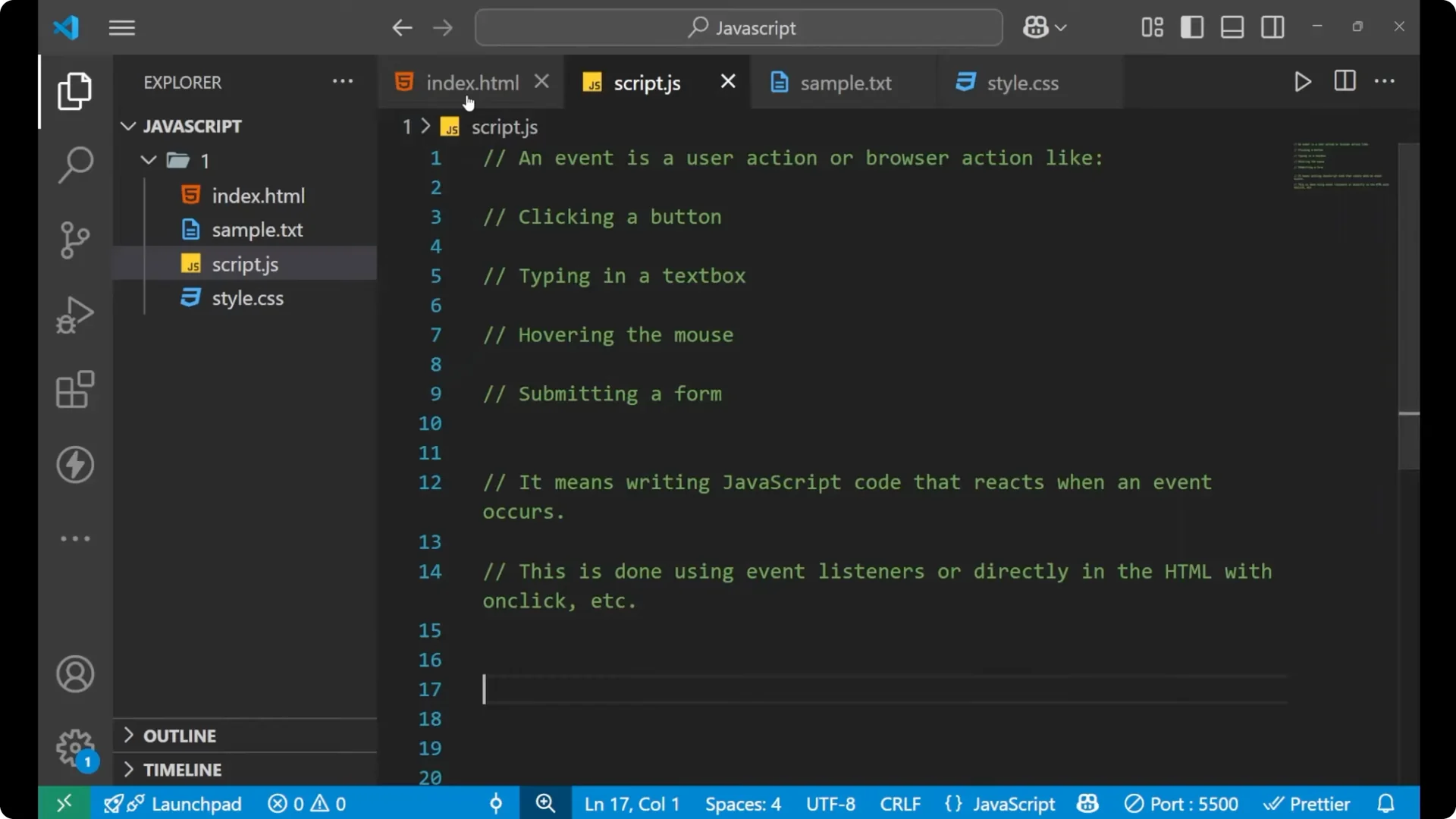Open the Source Control panel
Image resolution: width=1456 pixels, height=819 pixels.
tap(74, 240)
